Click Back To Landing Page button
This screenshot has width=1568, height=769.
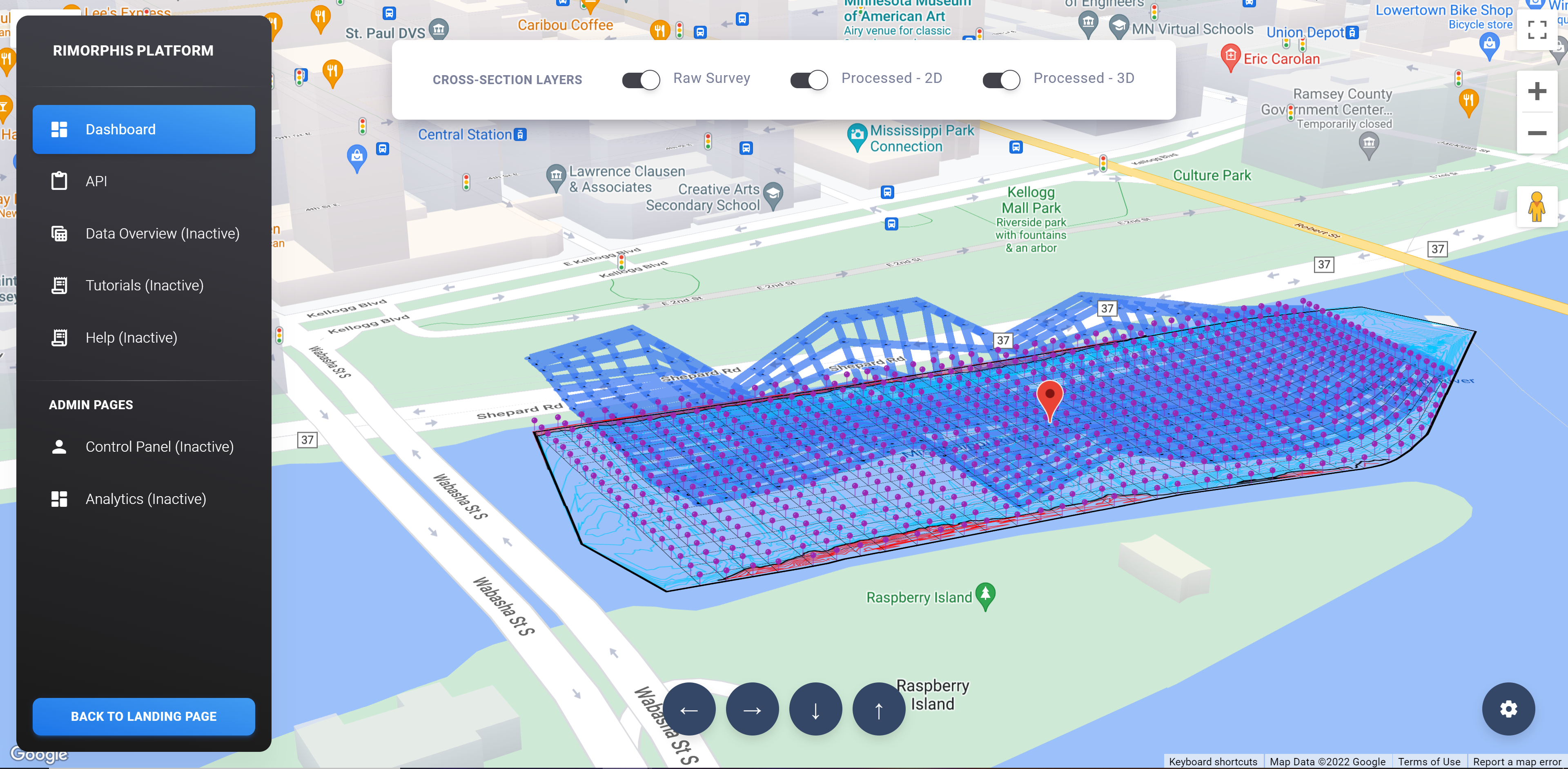[x=144, y=716]
